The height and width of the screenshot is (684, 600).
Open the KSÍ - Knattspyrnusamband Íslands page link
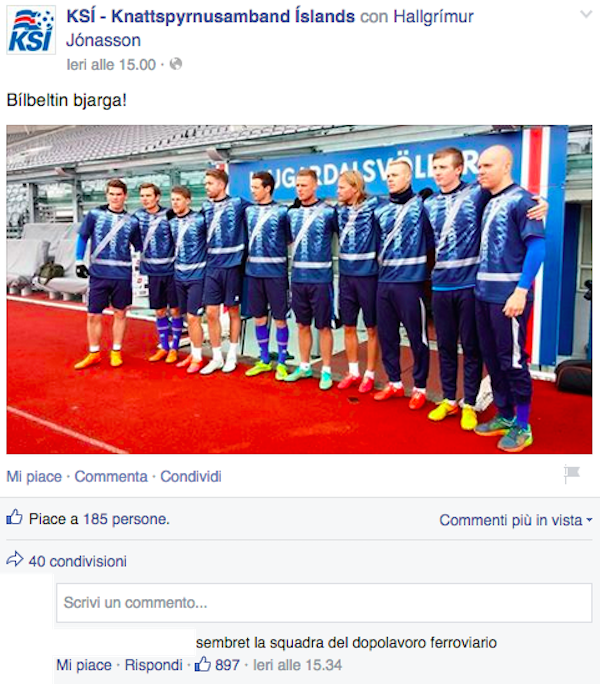[210, 17]
